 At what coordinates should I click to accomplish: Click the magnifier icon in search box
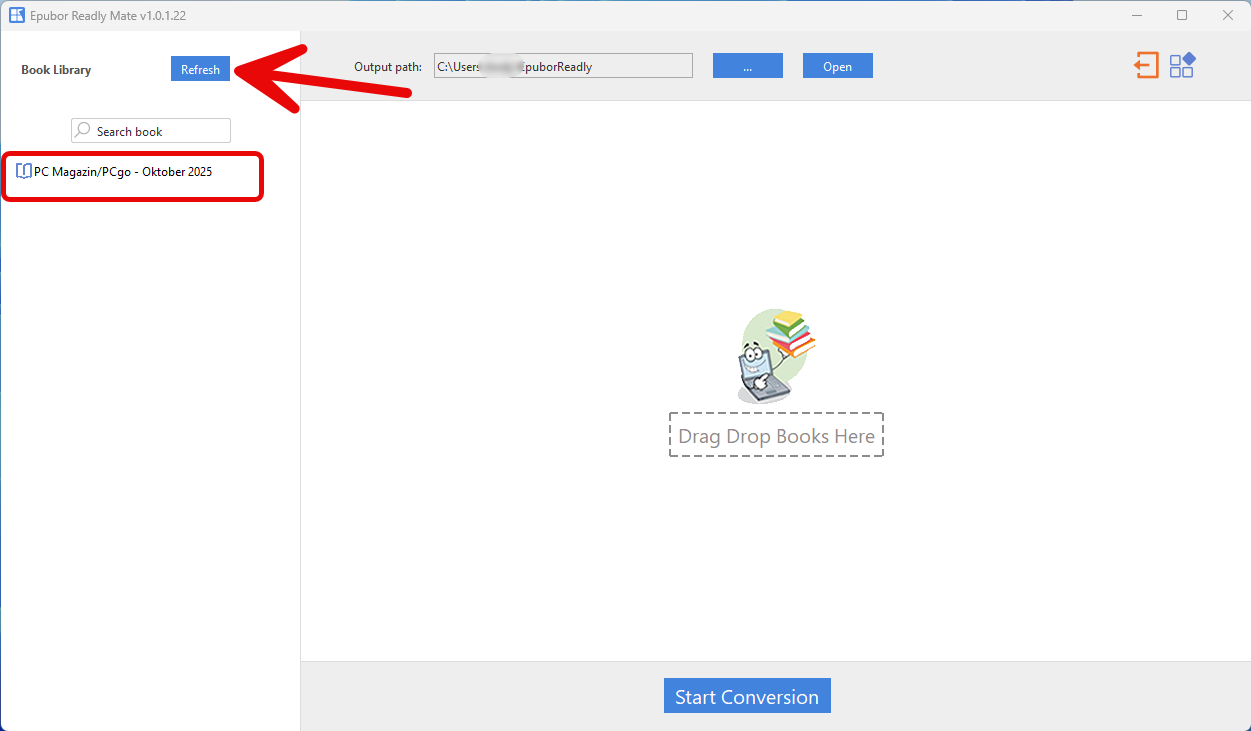(83, 131)
